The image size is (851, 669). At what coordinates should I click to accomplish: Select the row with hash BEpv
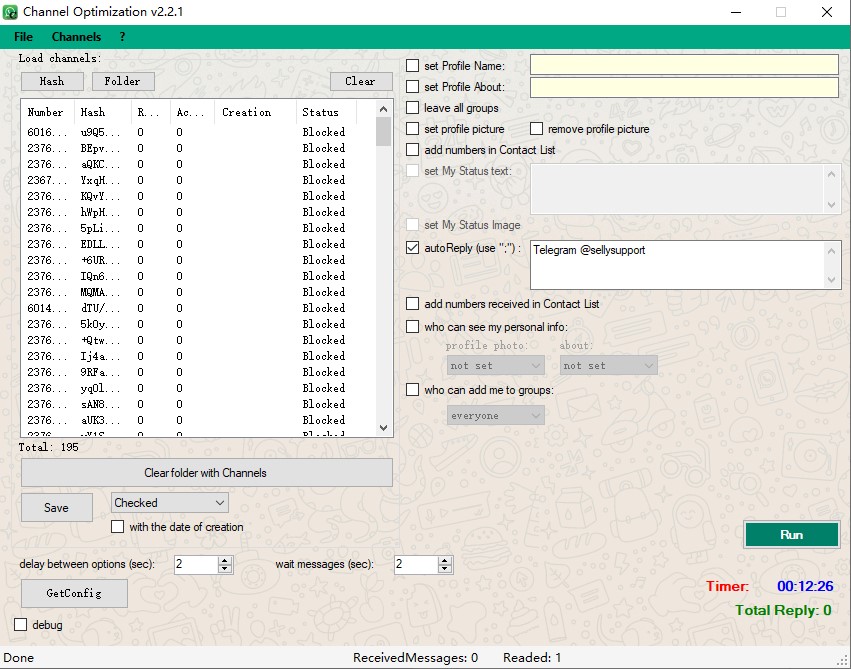point(198,148)
